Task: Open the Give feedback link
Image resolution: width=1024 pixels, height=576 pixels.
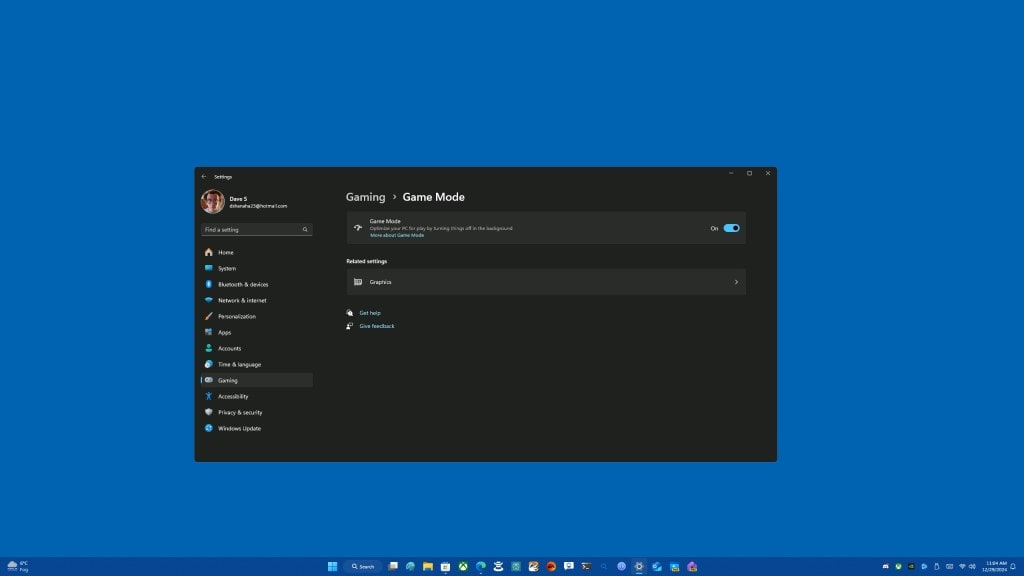Action: tap(376, 326)
